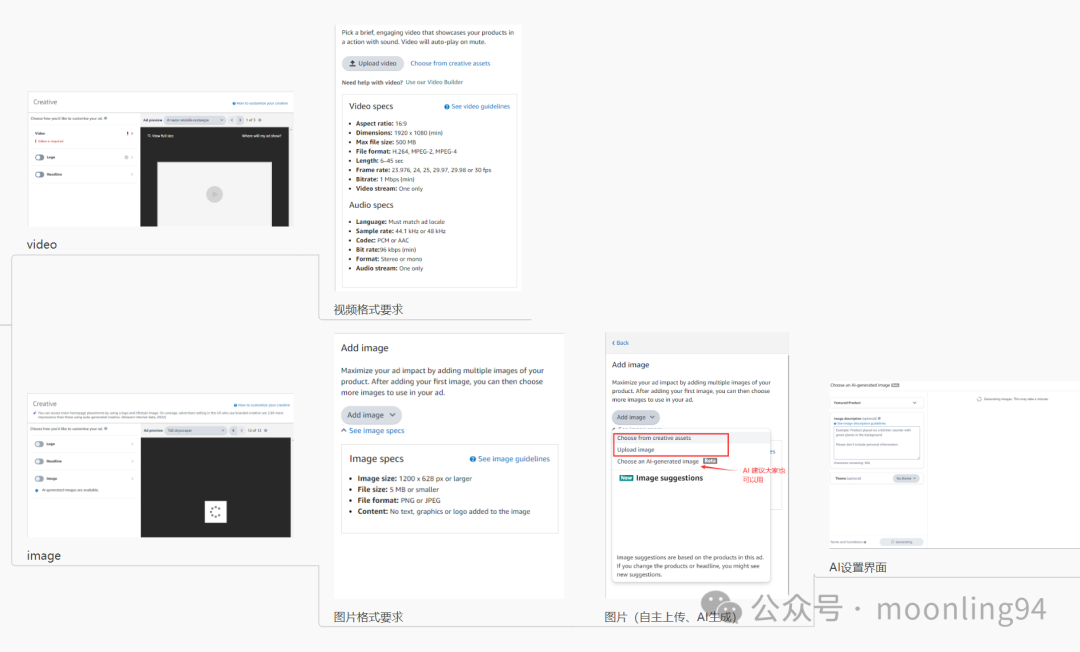Viewport: 1080px width, 652px height.
Task: Click the previous arrow in Ad preview pager
Action: [232, 120]
